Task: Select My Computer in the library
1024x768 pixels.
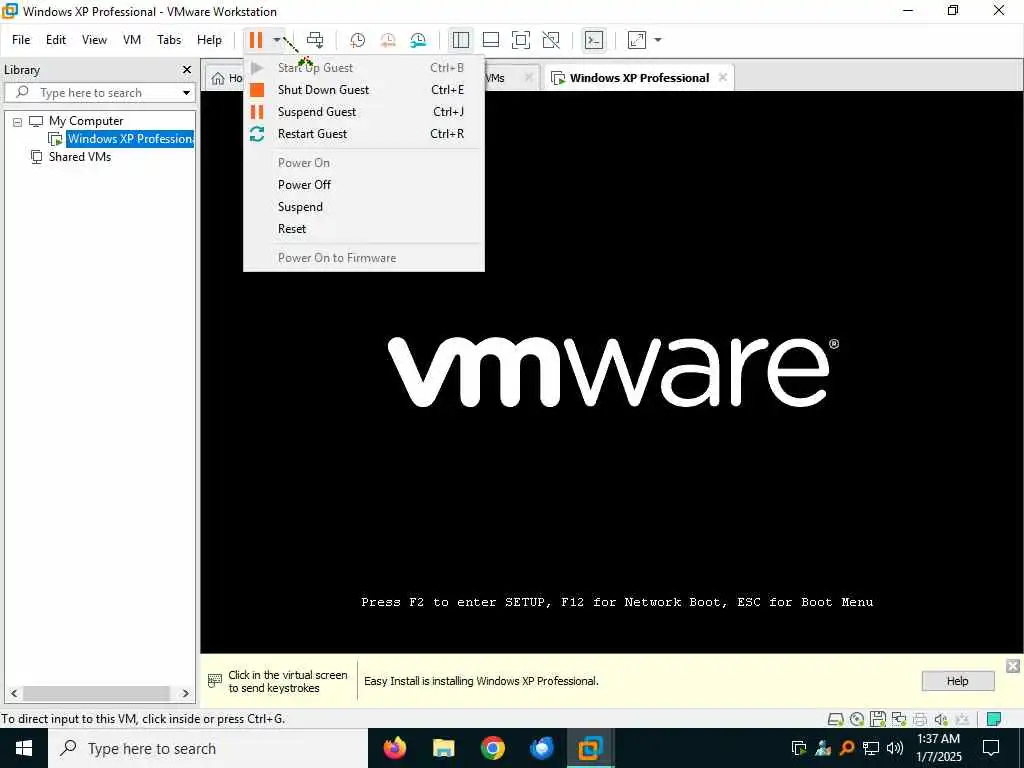Action: [x=86, y=121]
